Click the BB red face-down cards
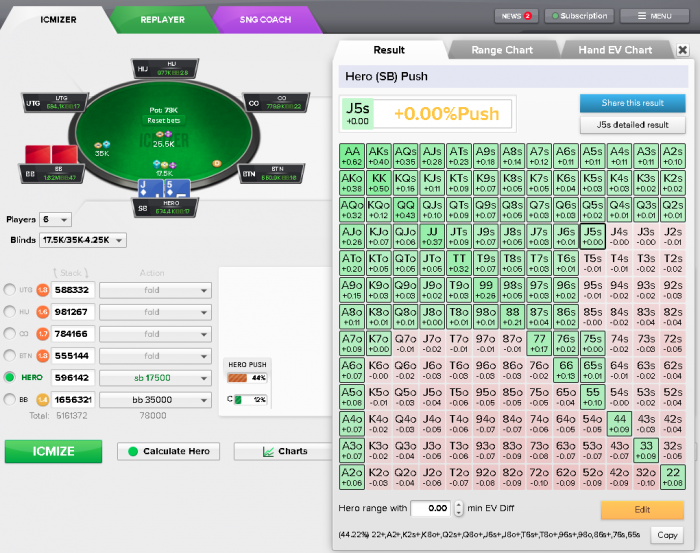This screenshot has width=700, height=553. click(x=51, y=154)
